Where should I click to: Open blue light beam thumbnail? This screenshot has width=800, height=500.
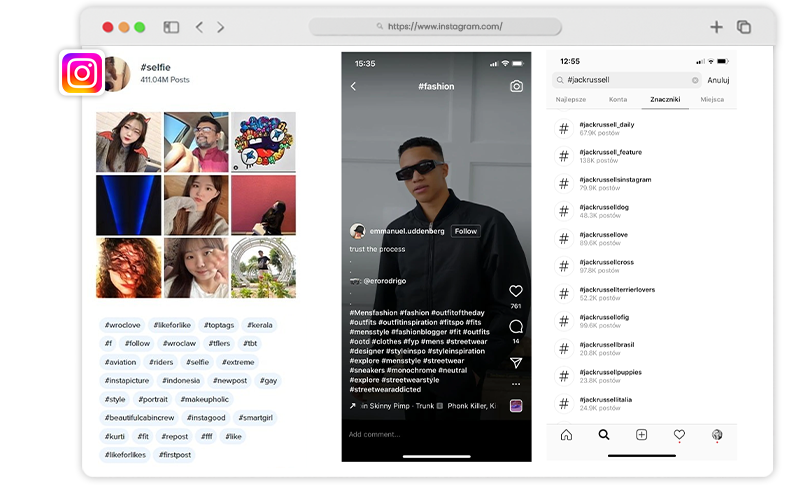[129, 205]
